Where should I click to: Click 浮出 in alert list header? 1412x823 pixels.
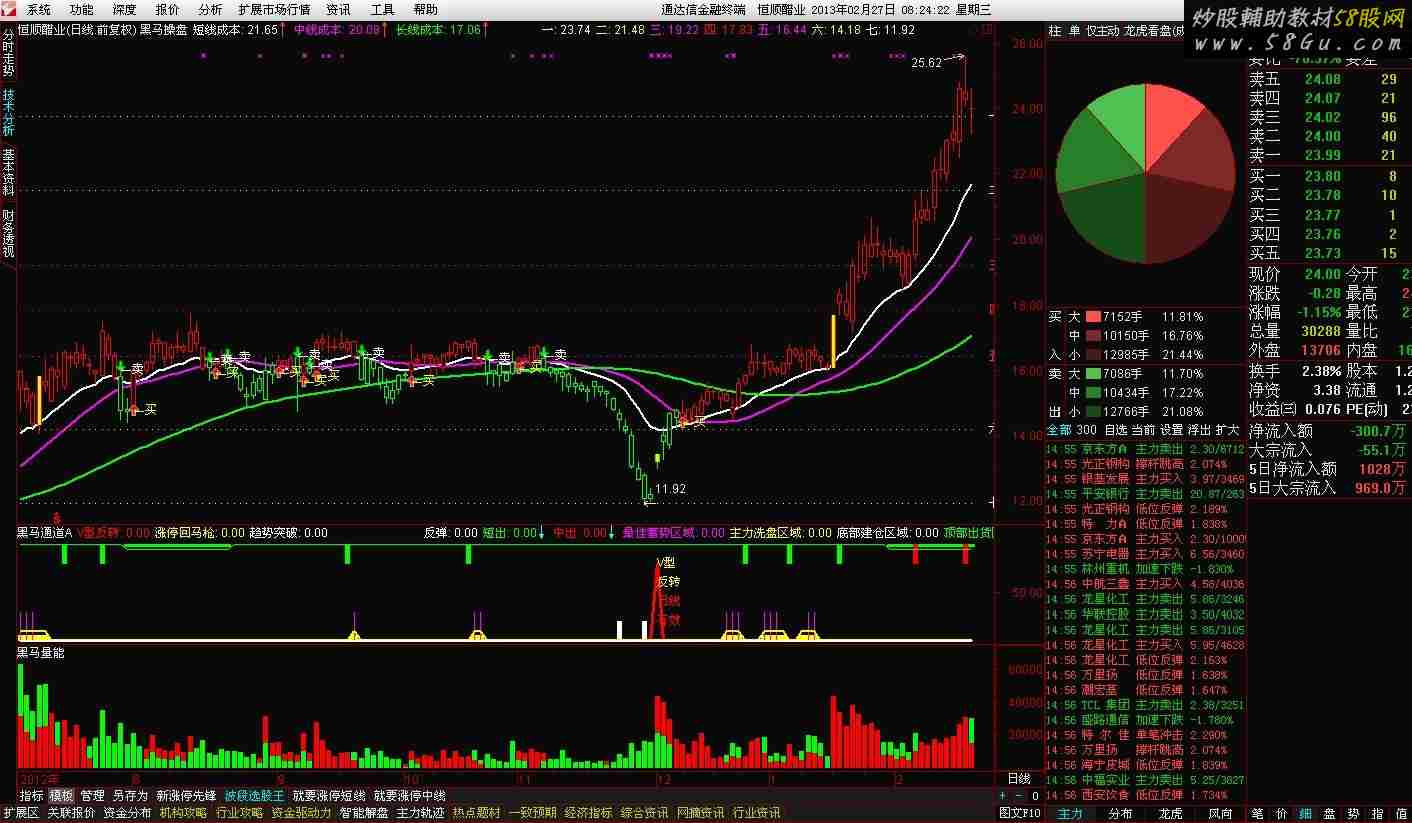tap(1199, 430)
